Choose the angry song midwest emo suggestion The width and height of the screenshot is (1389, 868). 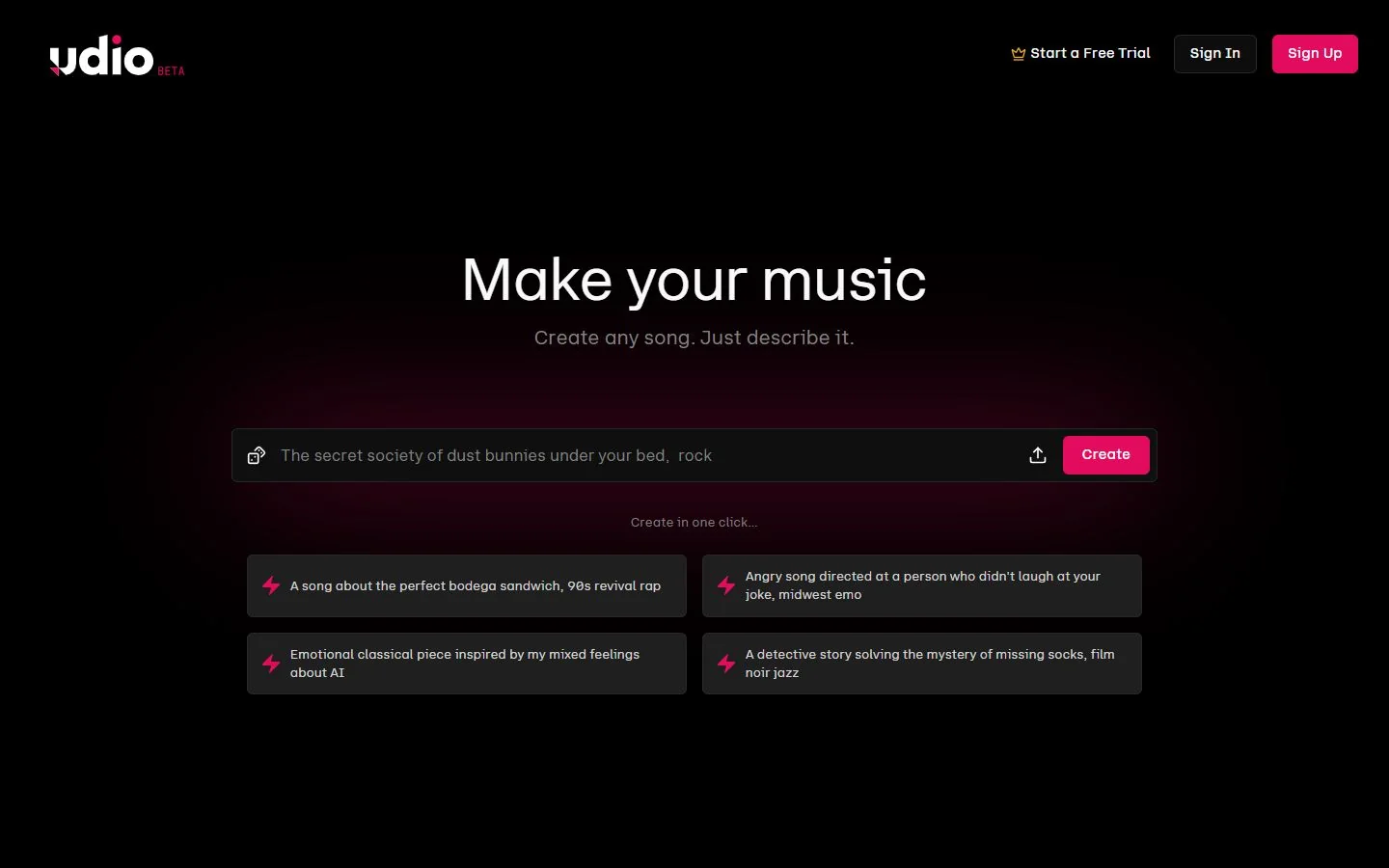point(922,585)
